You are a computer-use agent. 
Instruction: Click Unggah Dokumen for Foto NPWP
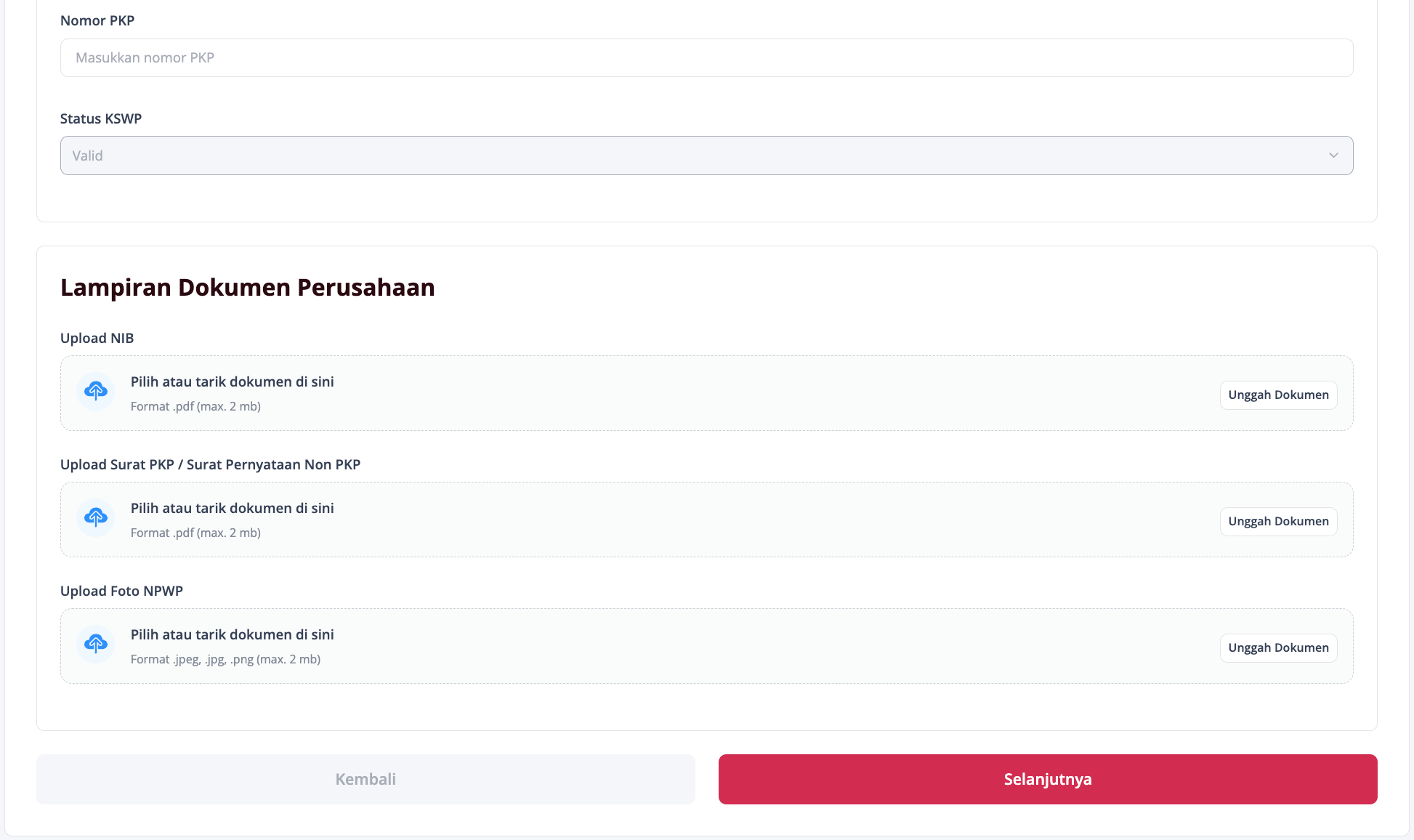(1278, 647)
